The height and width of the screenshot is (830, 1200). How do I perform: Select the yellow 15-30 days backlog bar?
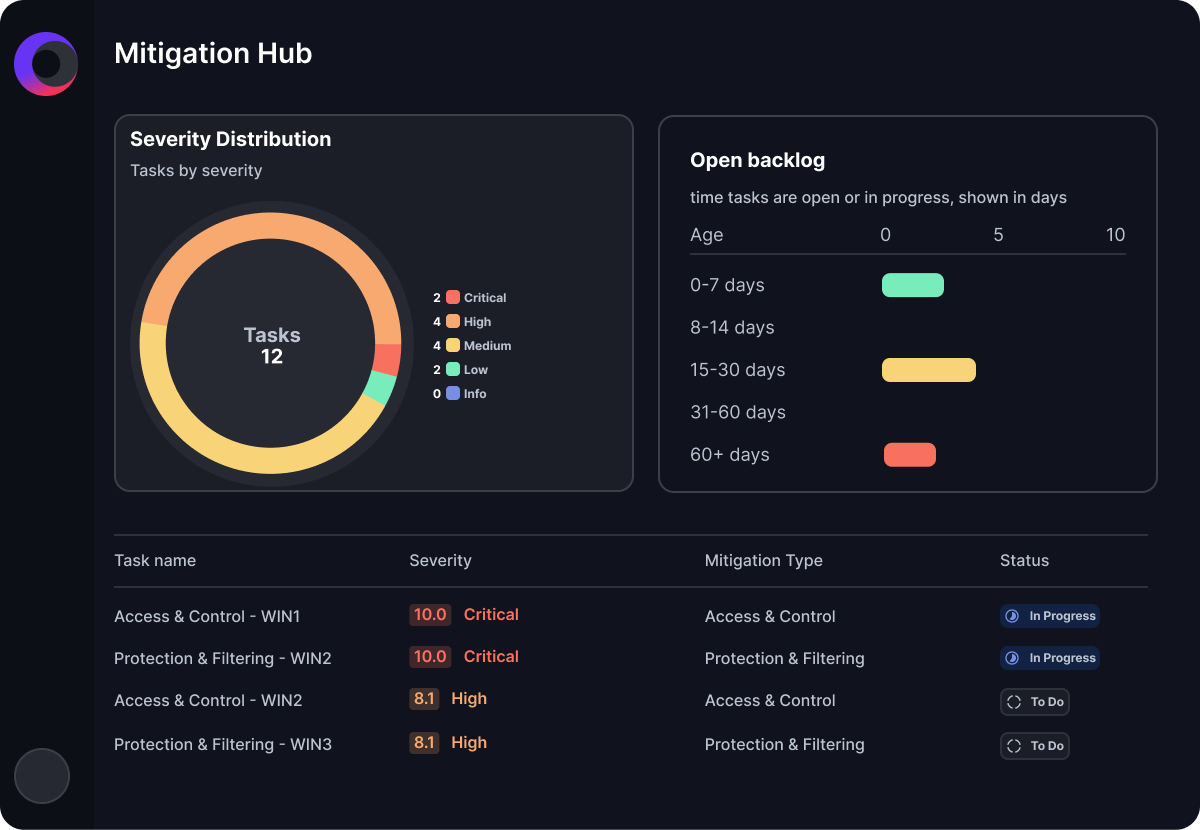point(929,370)
